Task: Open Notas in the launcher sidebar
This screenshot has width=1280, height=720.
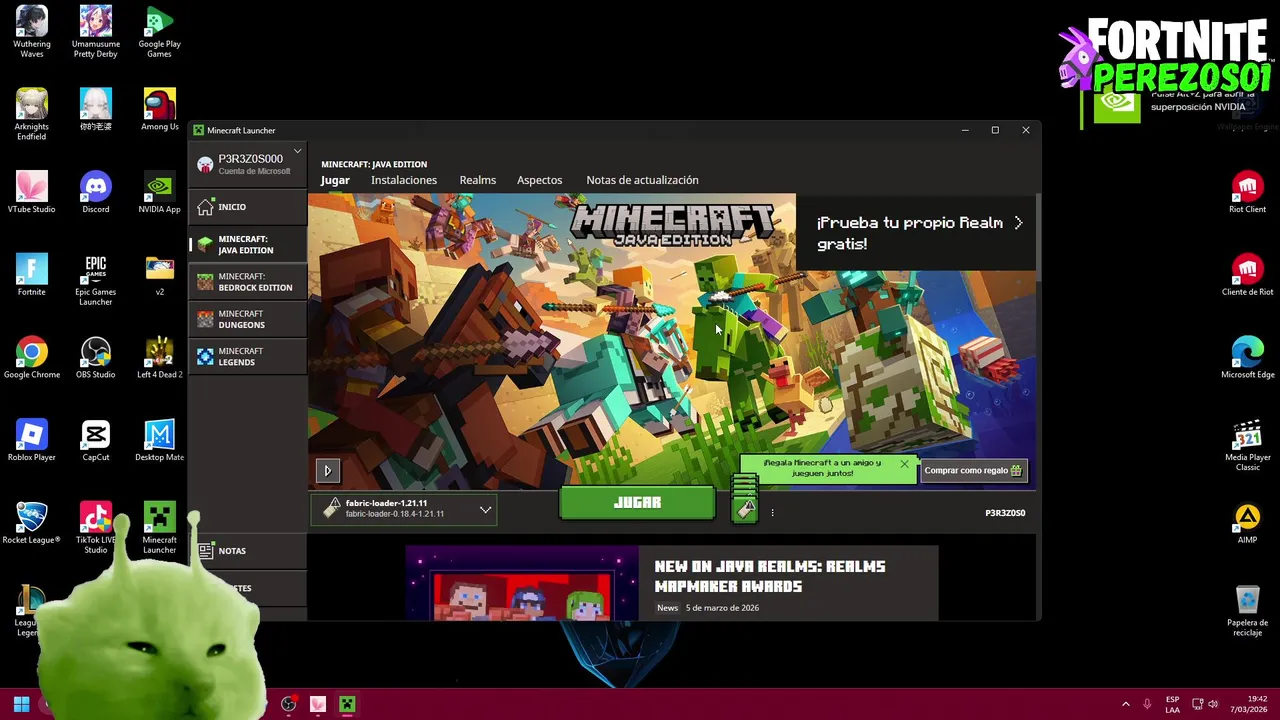Action: tap(247, 551)
